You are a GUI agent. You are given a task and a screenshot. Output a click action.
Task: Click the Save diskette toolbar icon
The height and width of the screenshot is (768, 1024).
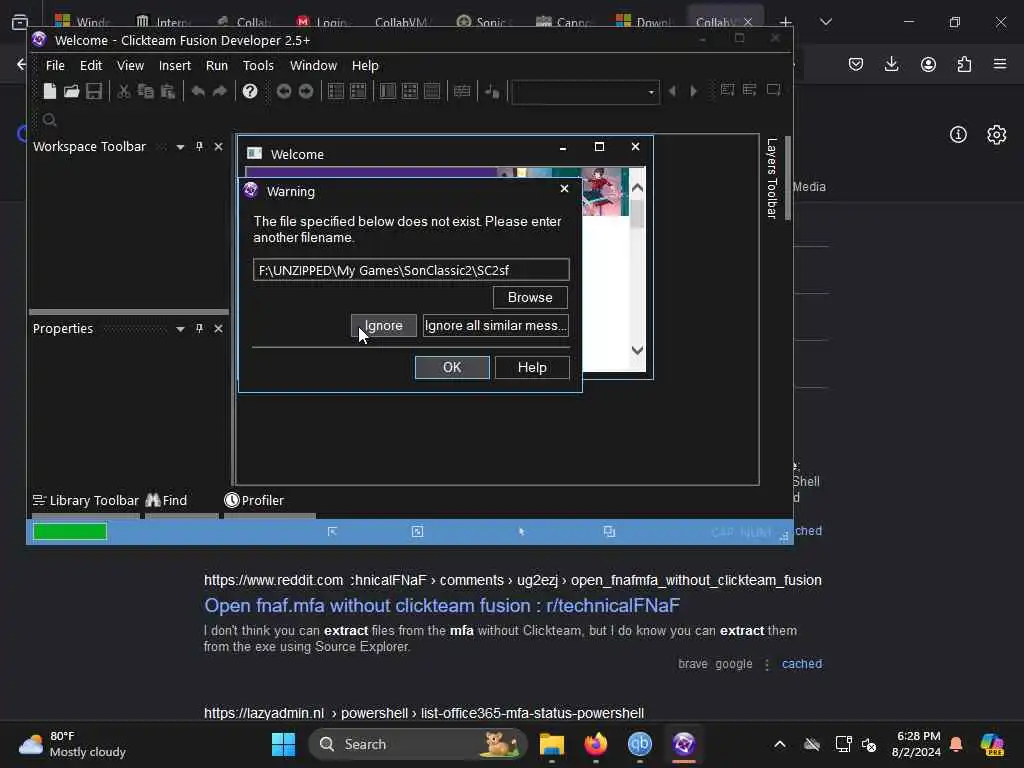94,91
